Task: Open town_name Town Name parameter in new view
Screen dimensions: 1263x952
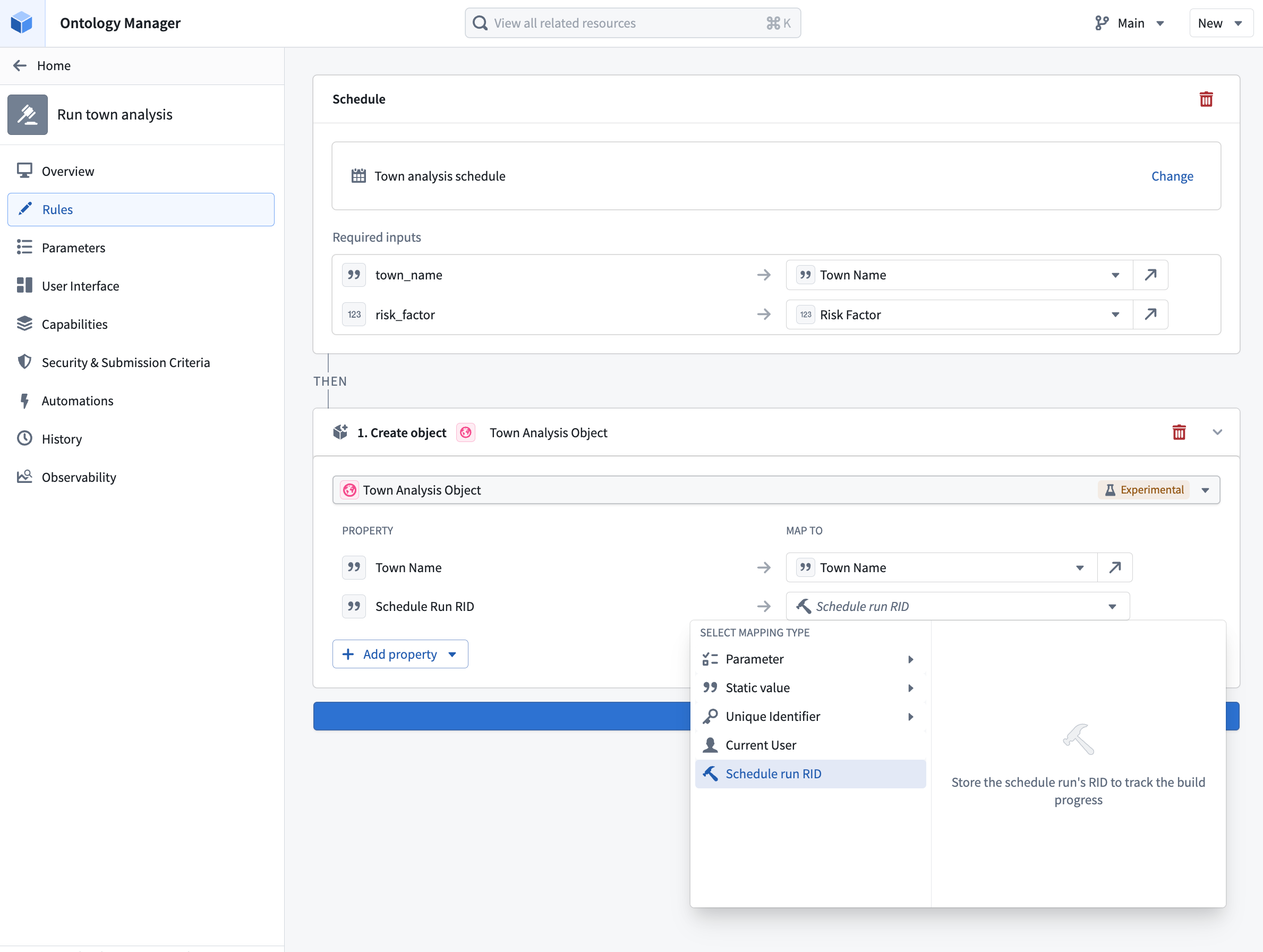Action: click(x=1150, y=275)
